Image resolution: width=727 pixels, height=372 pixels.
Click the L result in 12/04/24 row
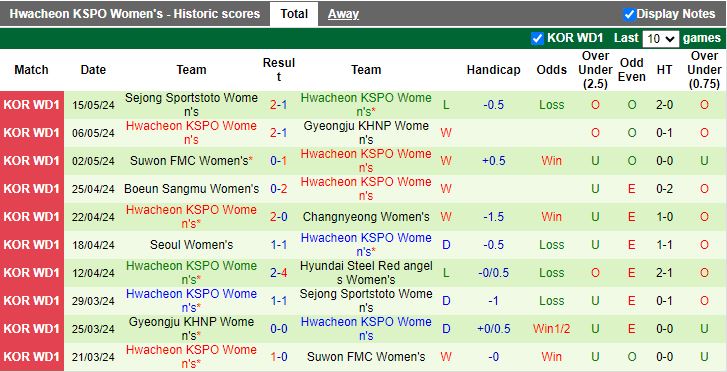click(x=446, y=273)
